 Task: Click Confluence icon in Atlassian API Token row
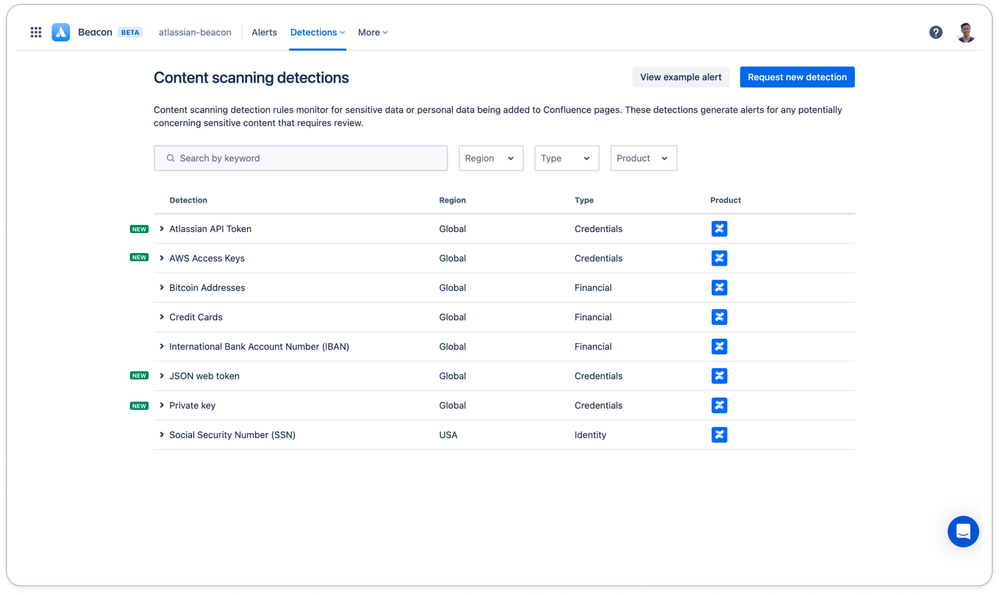(x=719, y=229)
